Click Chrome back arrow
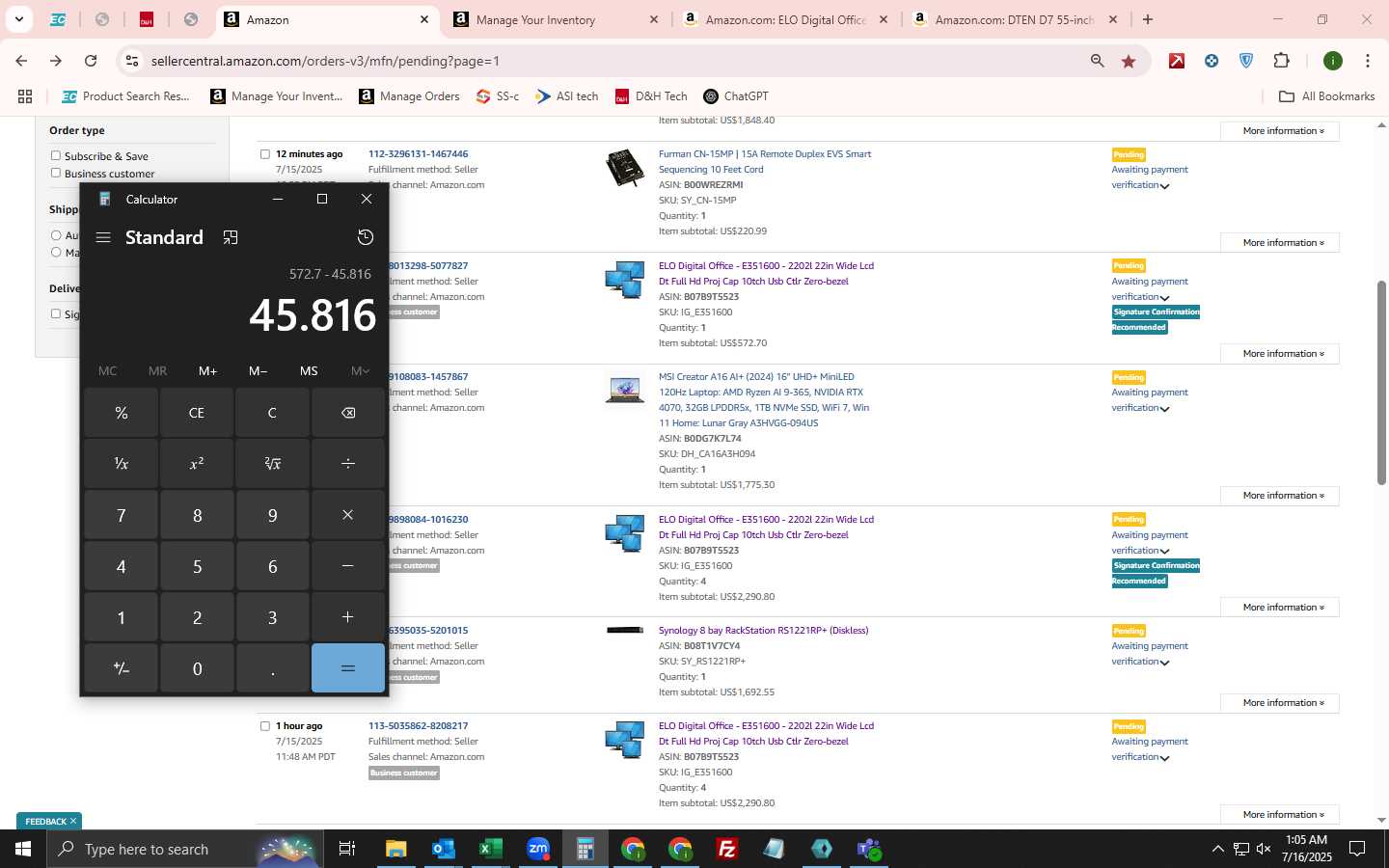The width and height of the screenshot is (1389, 868). (21, 61)
